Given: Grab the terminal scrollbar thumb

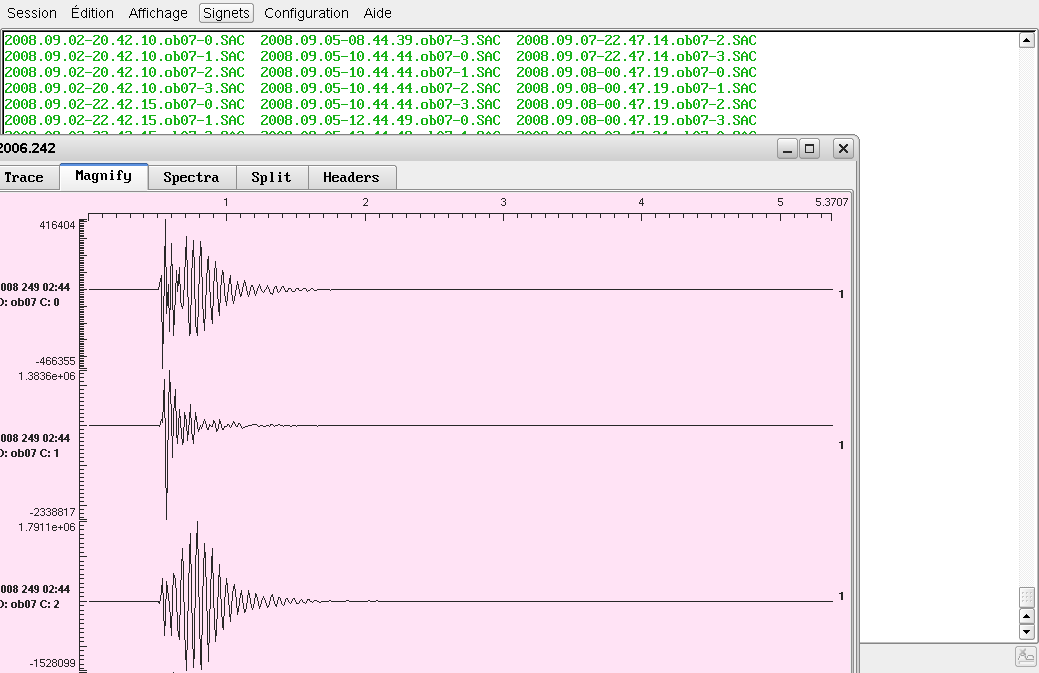Looking at the screenshot, I should click(x=1026, y=596).
